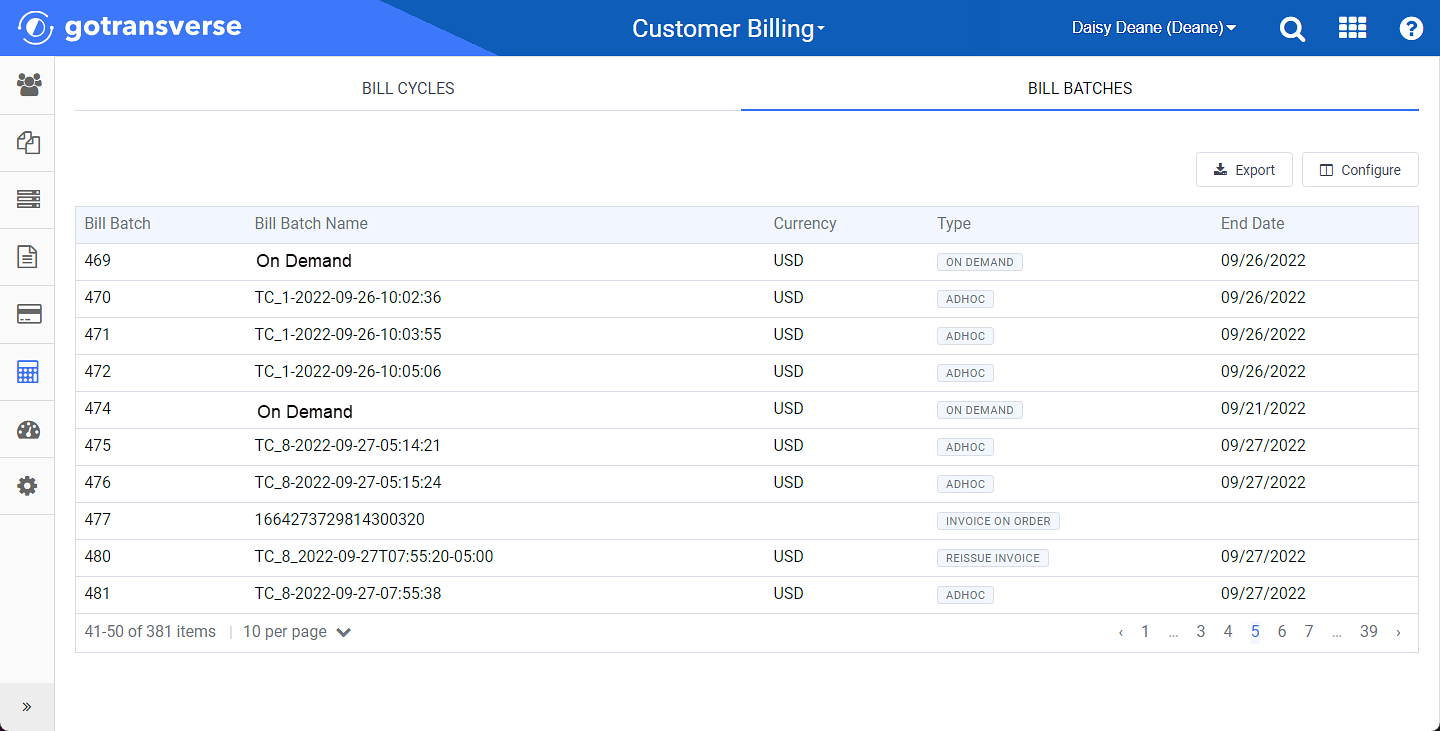The image size is (1440, 731).
Task: Go to page 6
Action: pos(1282,632)
